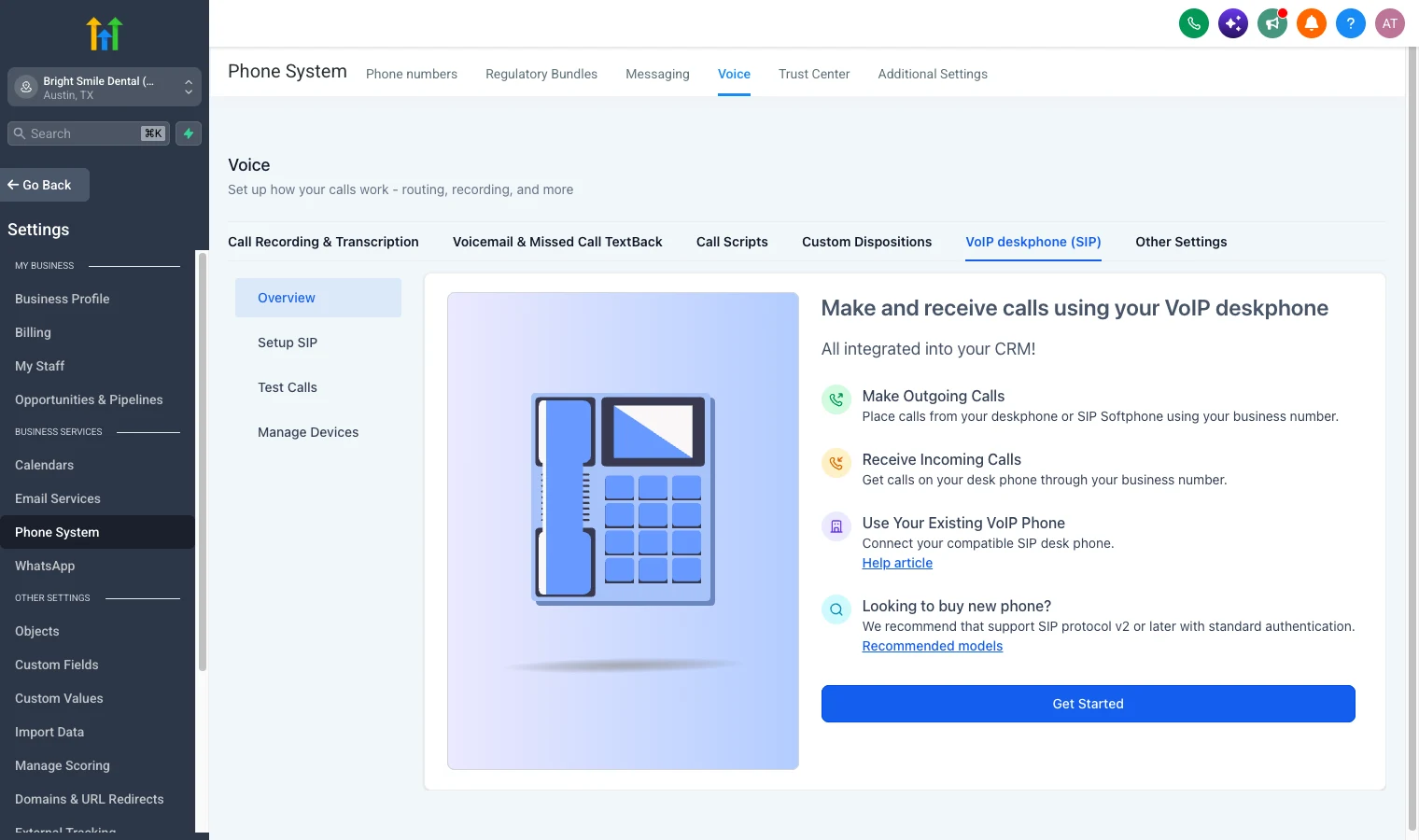The width and height of the screenshot is (1419, 840).
Task: Switch to the Other Settings tab
Action: click(x=1181, y=242)
